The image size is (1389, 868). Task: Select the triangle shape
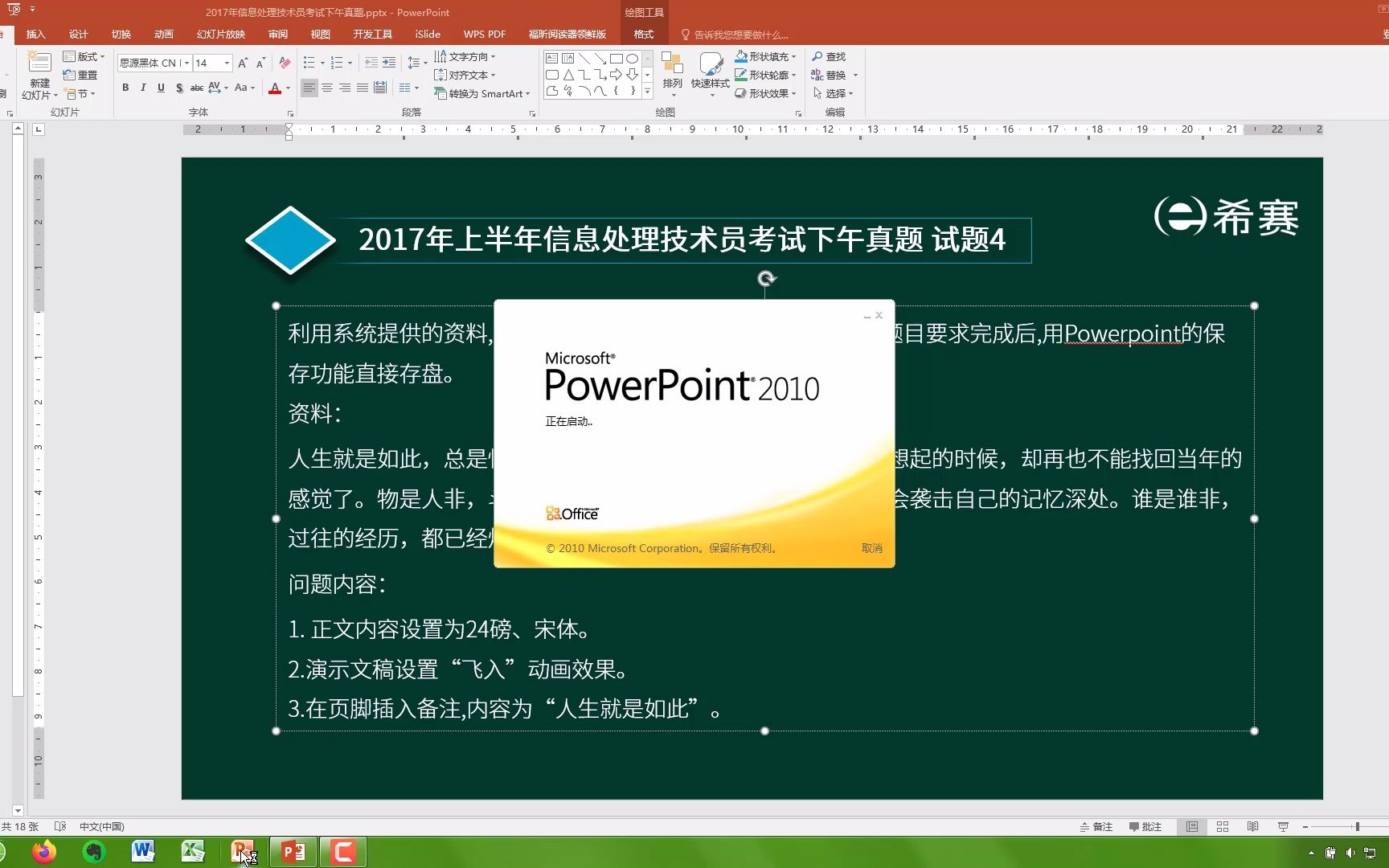click(x=568, y=75)
